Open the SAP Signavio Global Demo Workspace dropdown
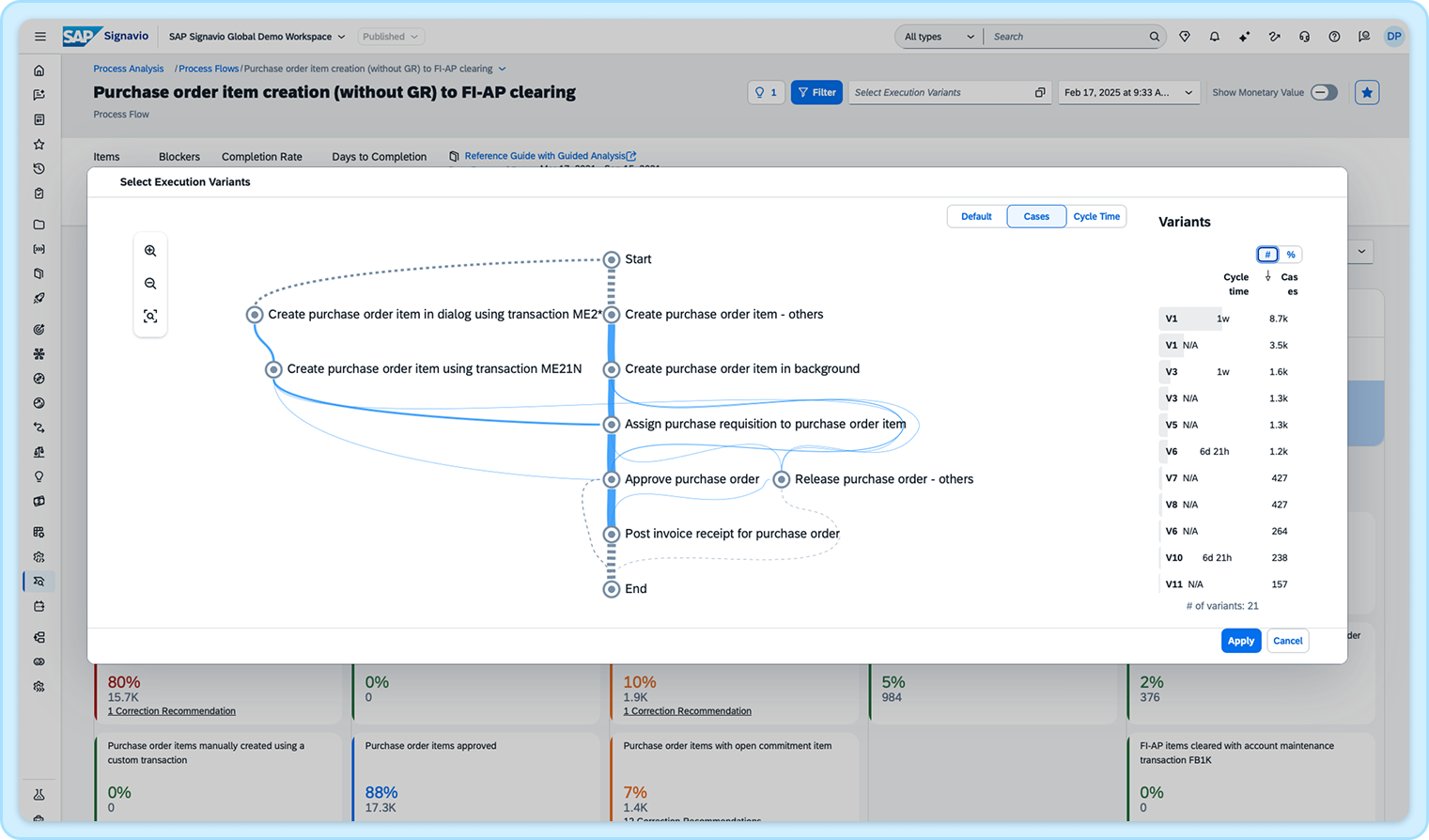The height and width of the screenshot is (840, 1429). coord(256,37)
